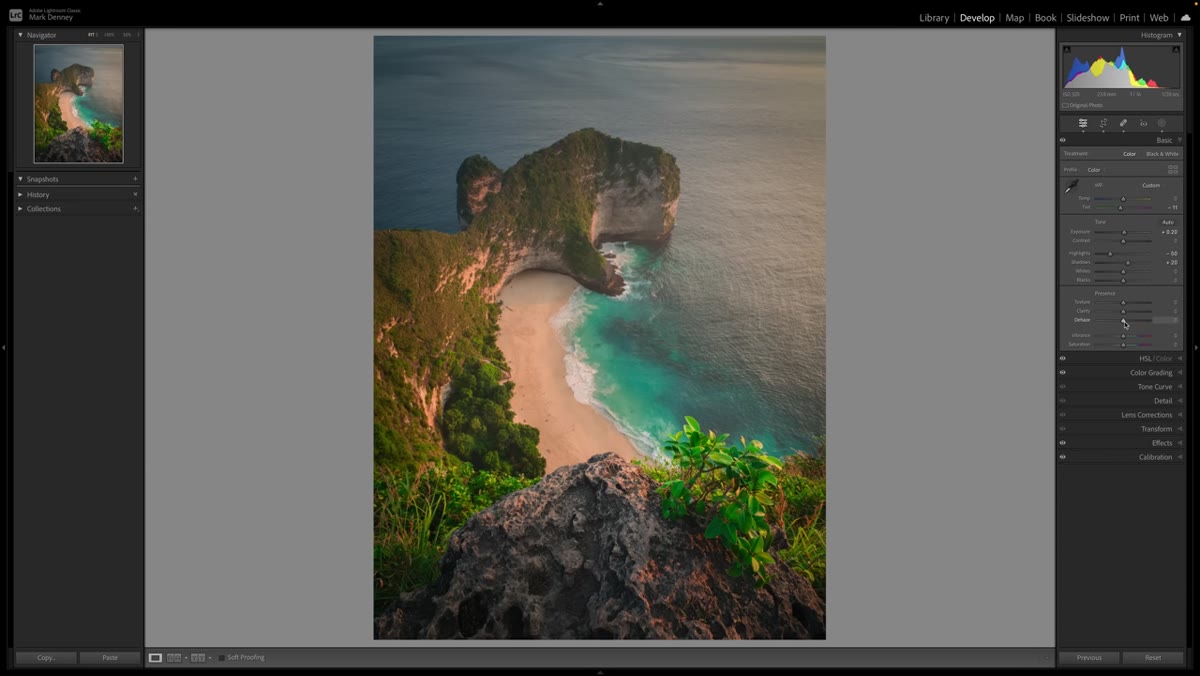1200x676 pixels.
Task: Select the Healing brush tool
Action: 1123,123
